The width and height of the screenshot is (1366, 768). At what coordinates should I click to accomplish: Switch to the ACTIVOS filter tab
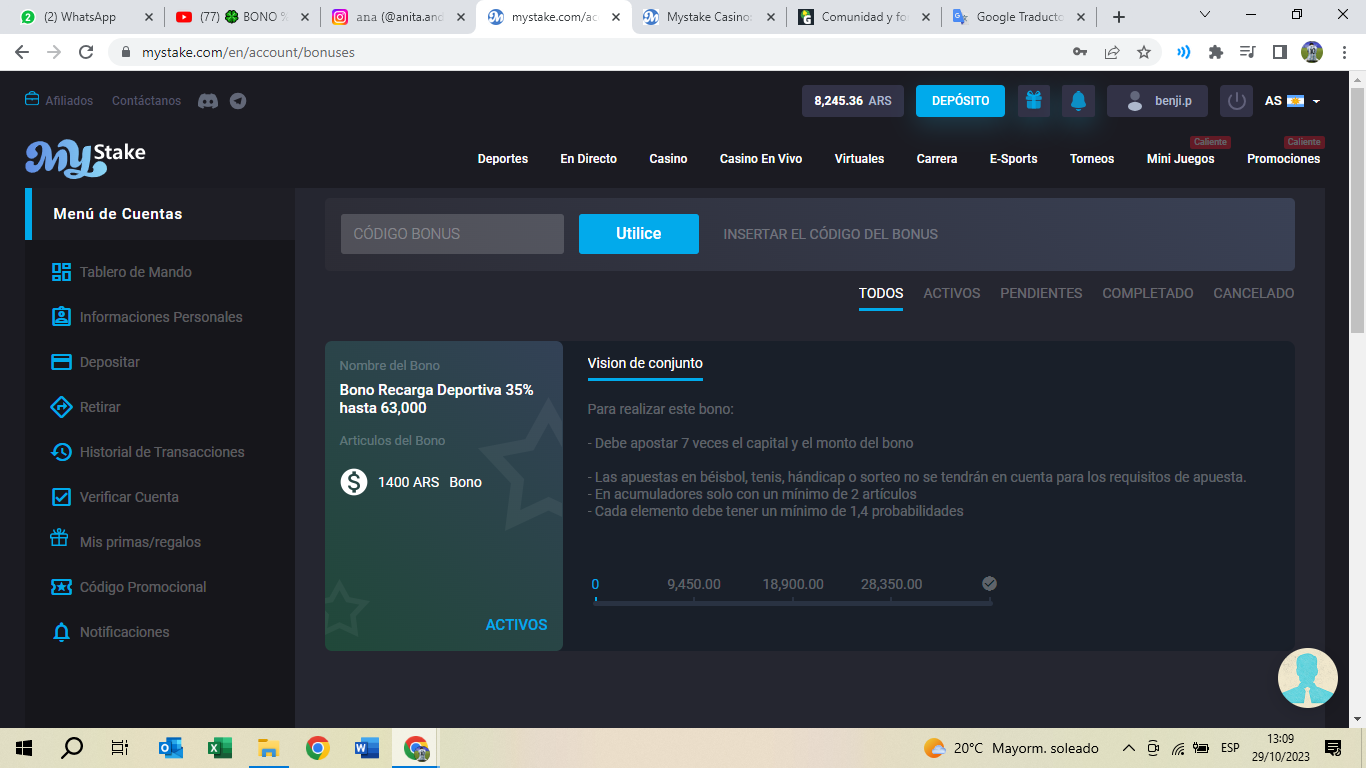click(x=951, y=293)
